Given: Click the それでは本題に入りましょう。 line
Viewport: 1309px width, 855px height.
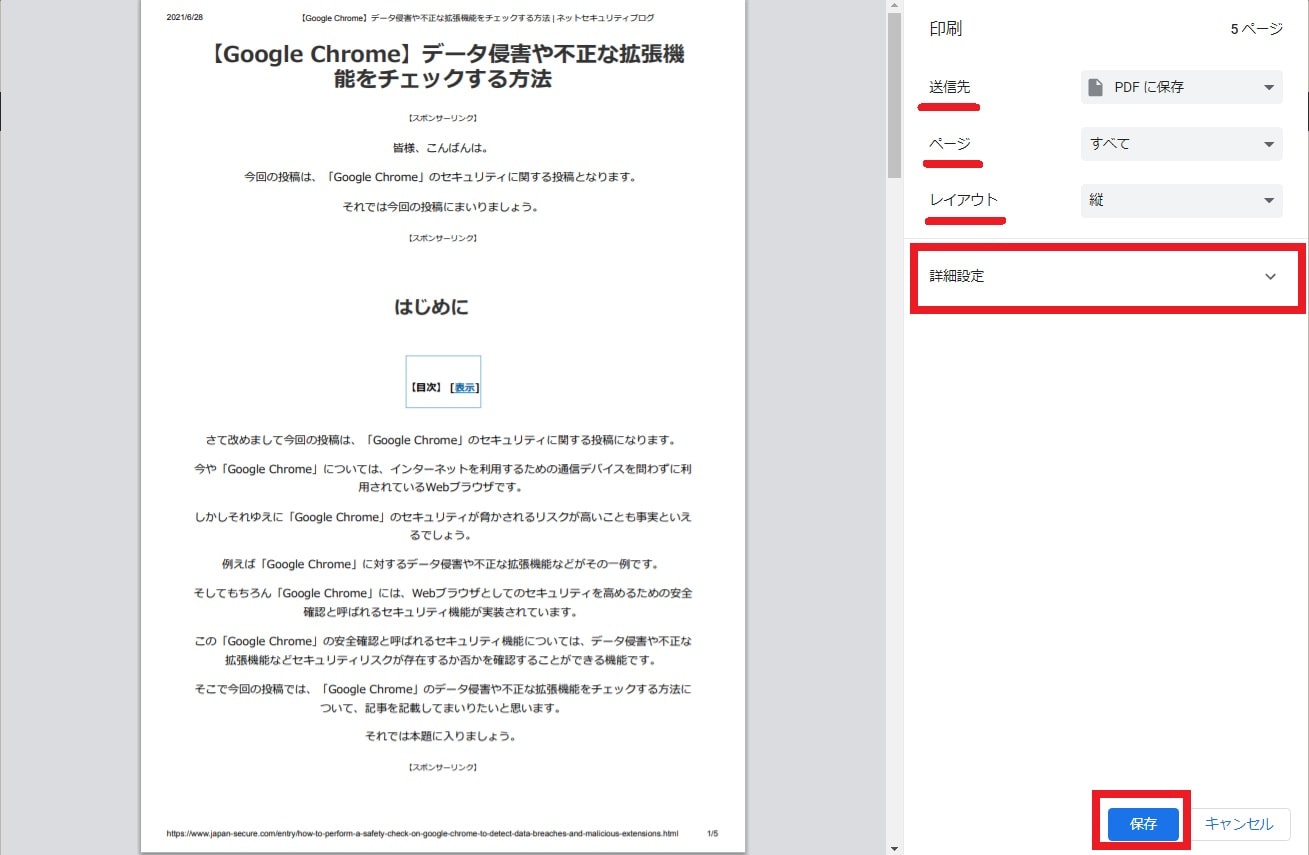Looking at the screenshot, I should (x=441, y=737).
